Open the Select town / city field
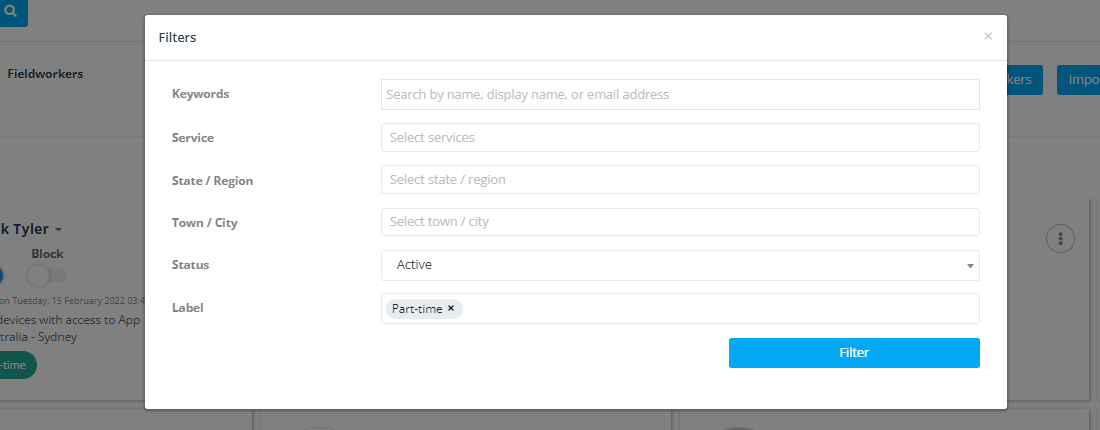This screenshot has width=1100, height=430. (x=680, y=222)
